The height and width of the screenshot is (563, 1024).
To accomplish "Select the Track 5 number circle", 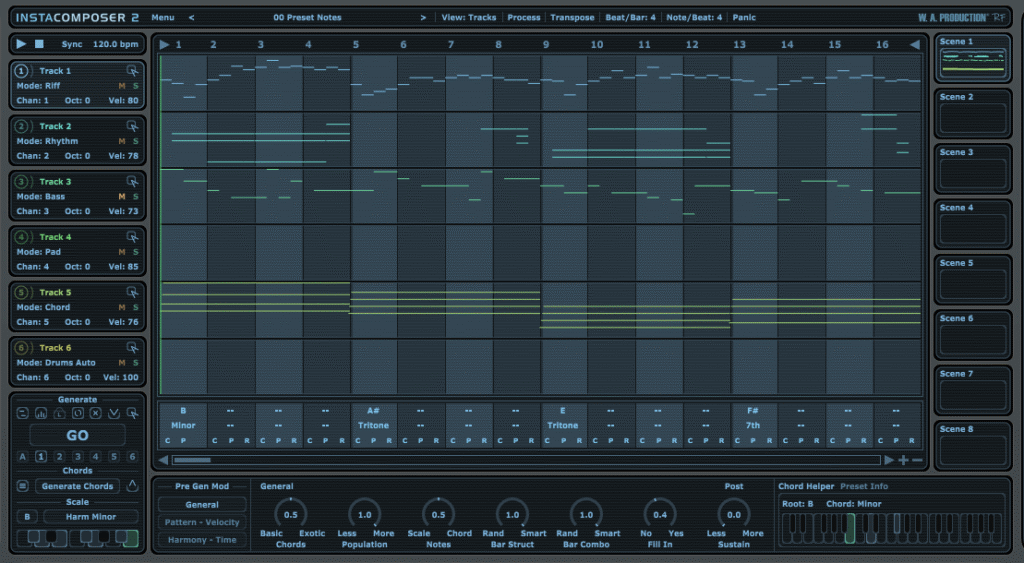I will (x=22, y=292).
